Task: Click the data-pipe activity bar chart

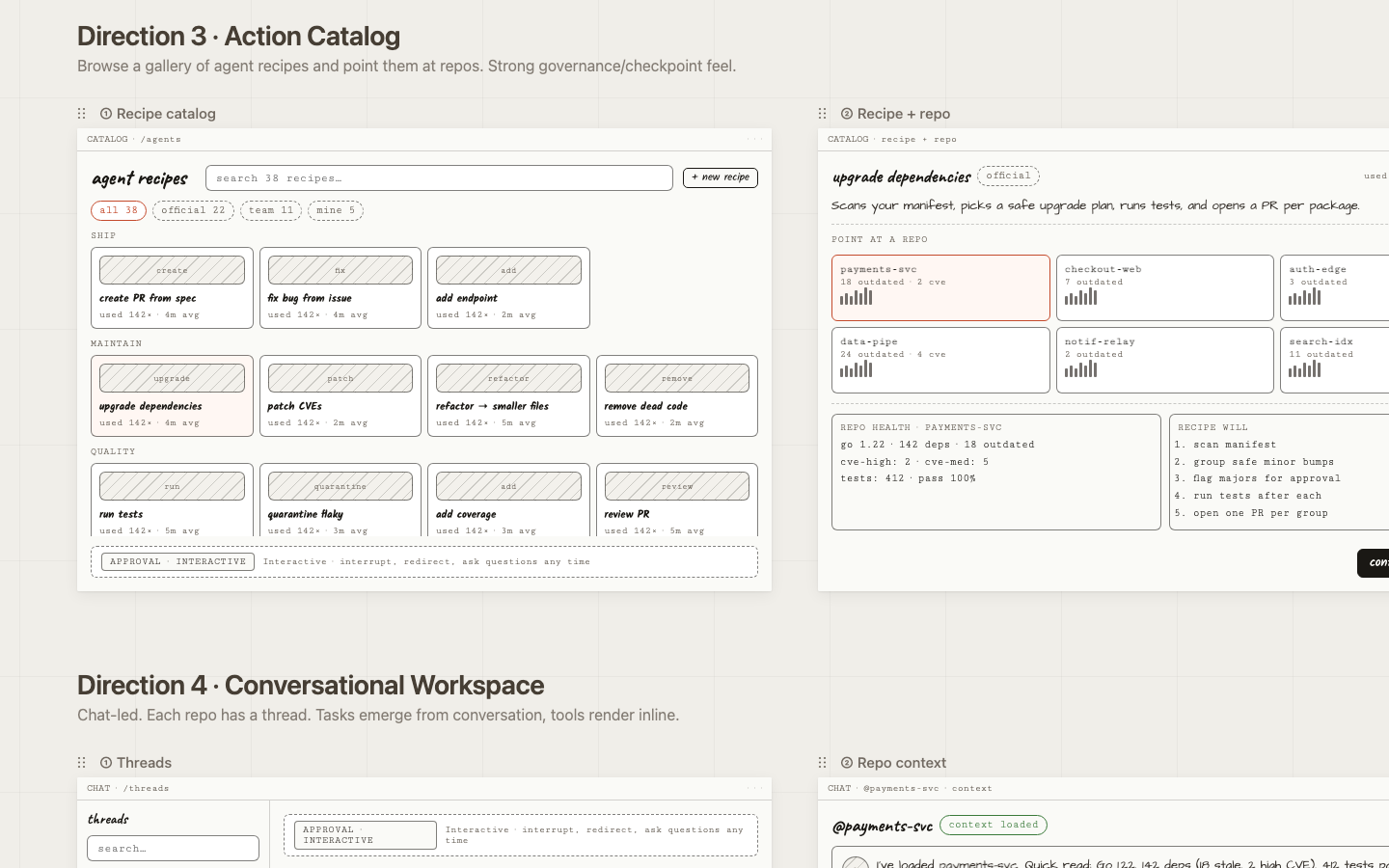Action: 857,369
